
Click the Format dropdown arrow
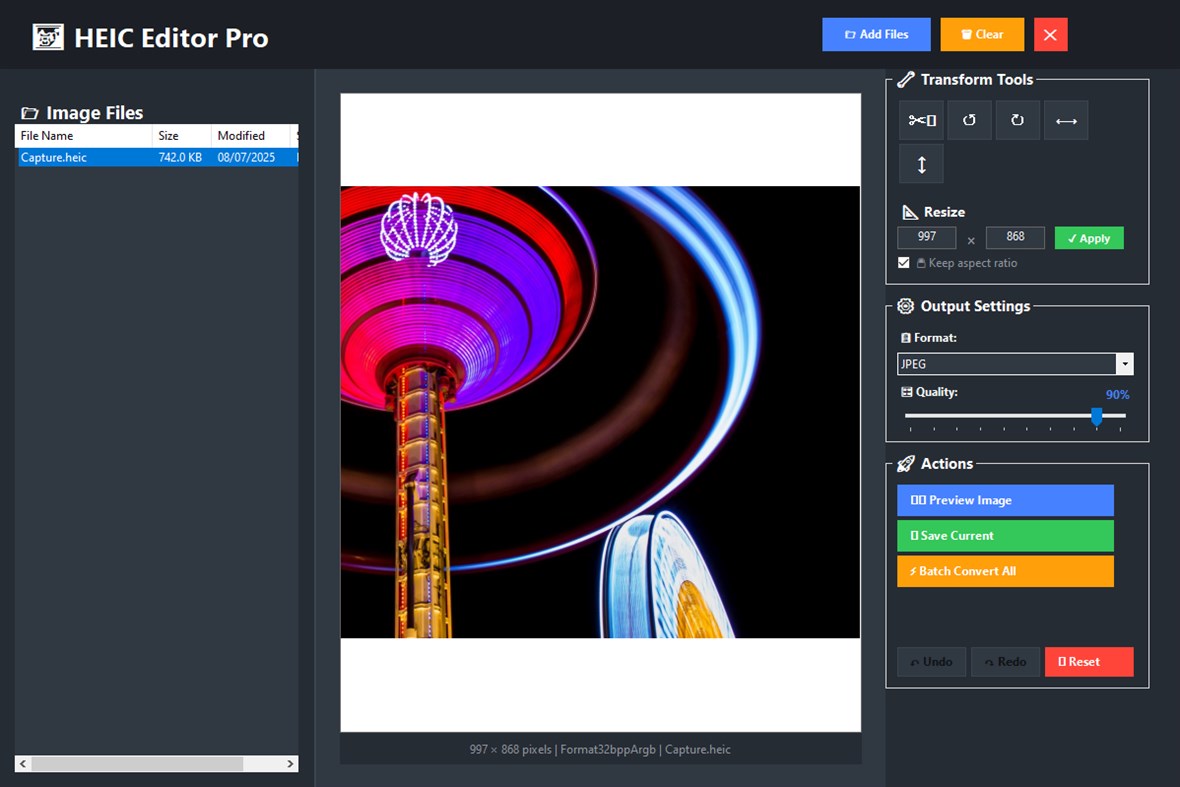(x=1124, y=363)
